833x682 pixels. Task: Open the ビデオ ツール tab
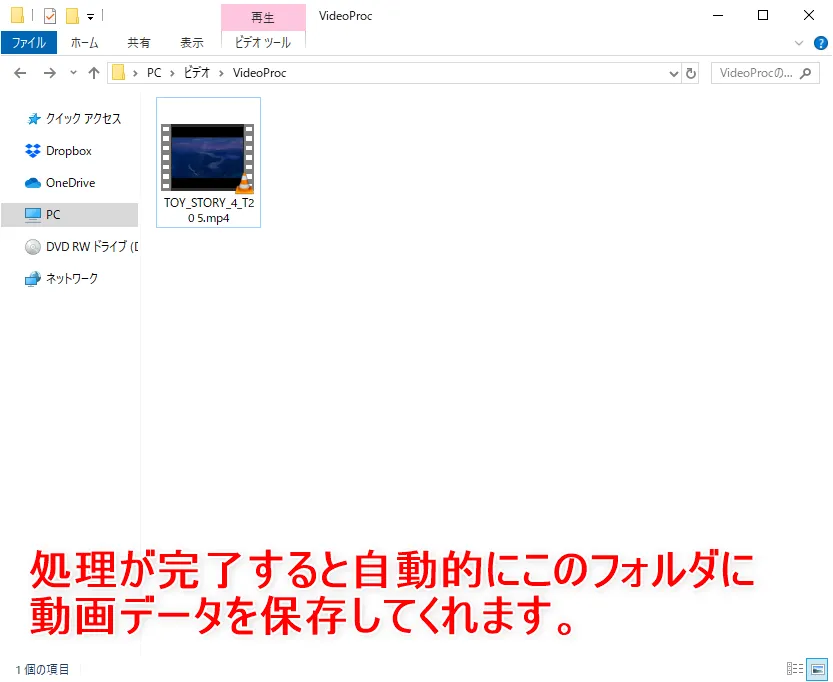click(x=263, y=42)
